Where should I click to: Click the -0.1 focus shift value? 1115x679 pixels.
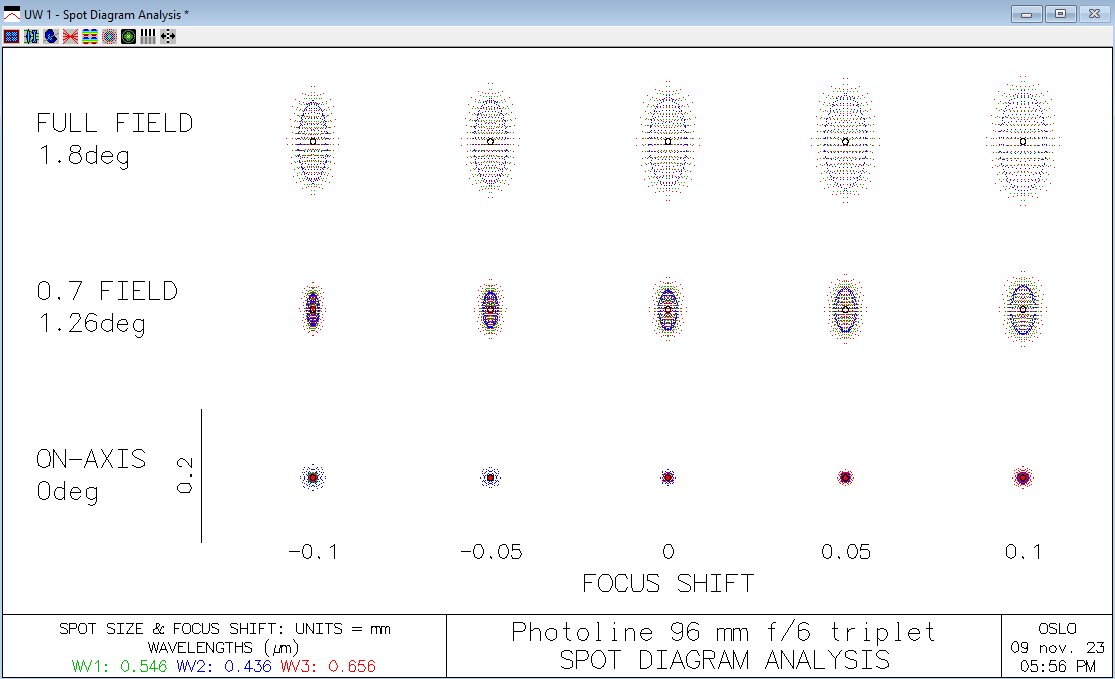pyautogui.click(x=313, y=552)
